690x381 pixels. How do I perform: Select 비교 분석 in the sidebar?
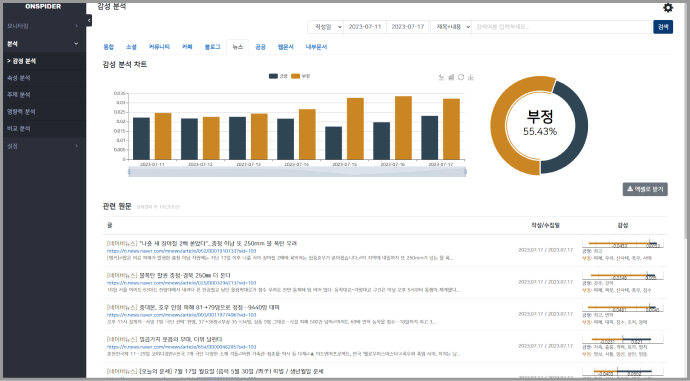[x=43, y=128]
